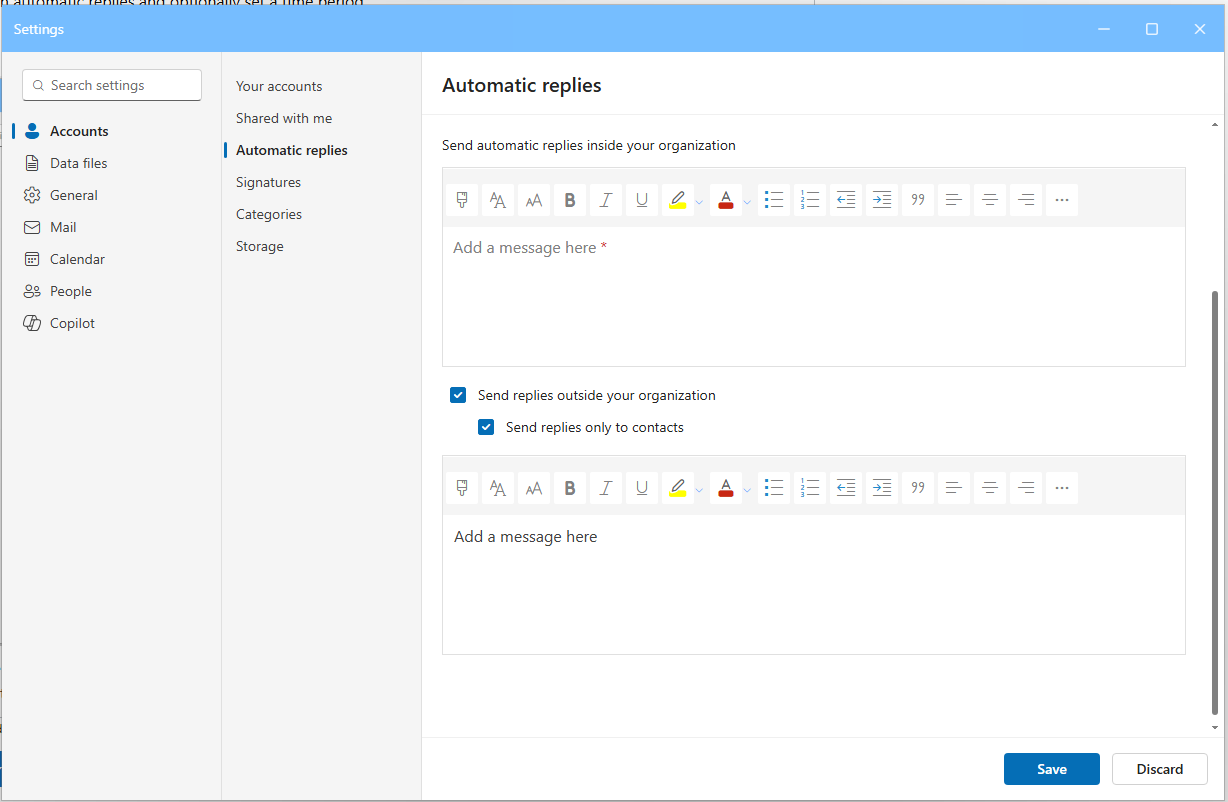Open font color dropdown in the inside-organization toolbar
The image size is (1228, 802).
tap(747, 201)
